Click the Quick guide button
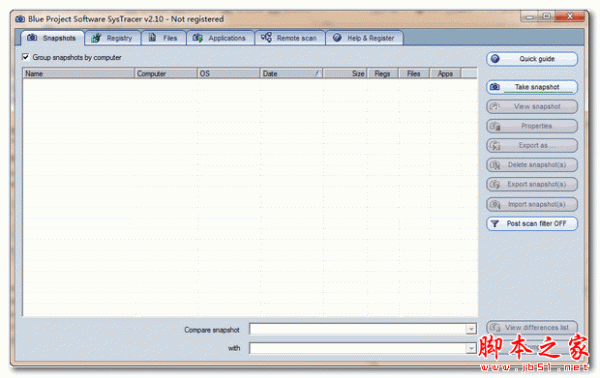 [x=532, y=59]
